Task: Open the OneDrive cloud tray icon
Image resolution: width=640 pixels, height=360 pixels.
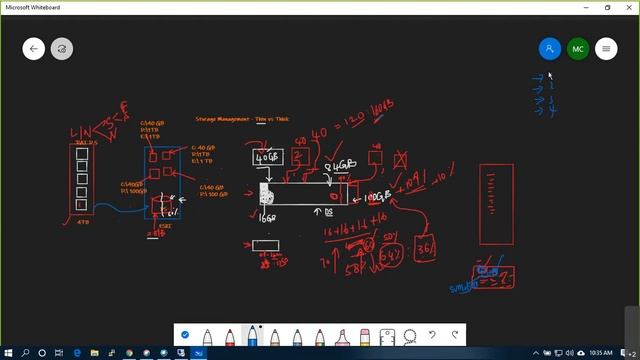Action: pos(581,353)
